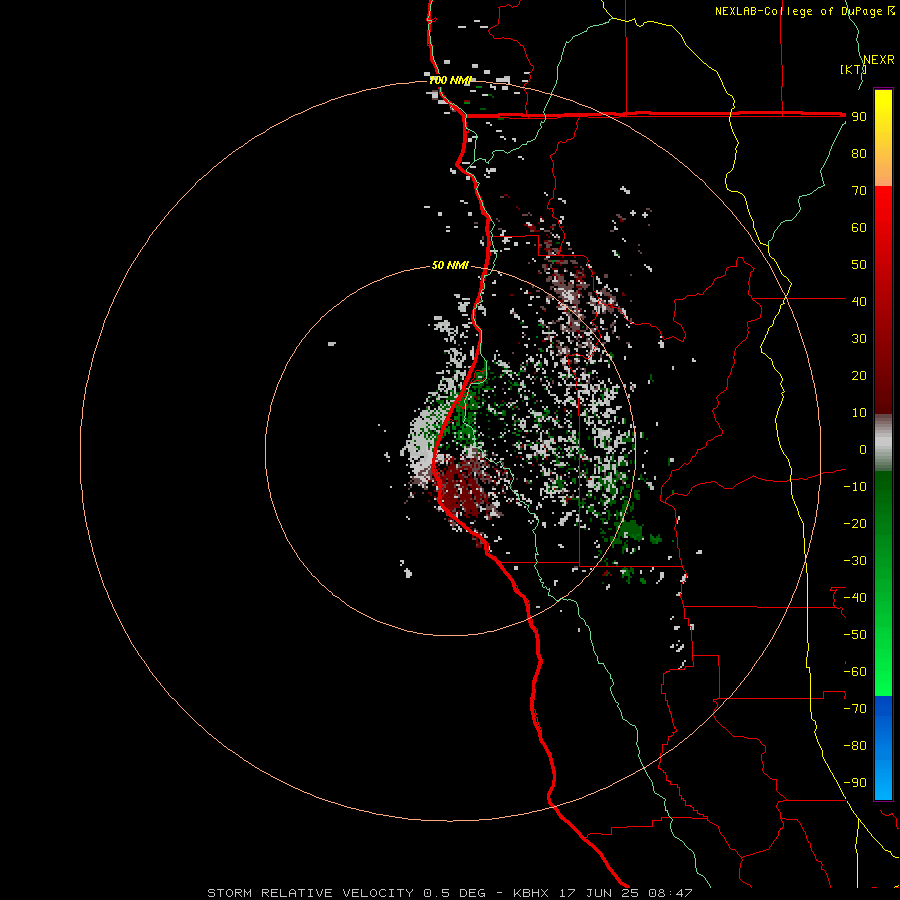Select the -50 knot scale value
Screen dimensions: 900x900
855,635
